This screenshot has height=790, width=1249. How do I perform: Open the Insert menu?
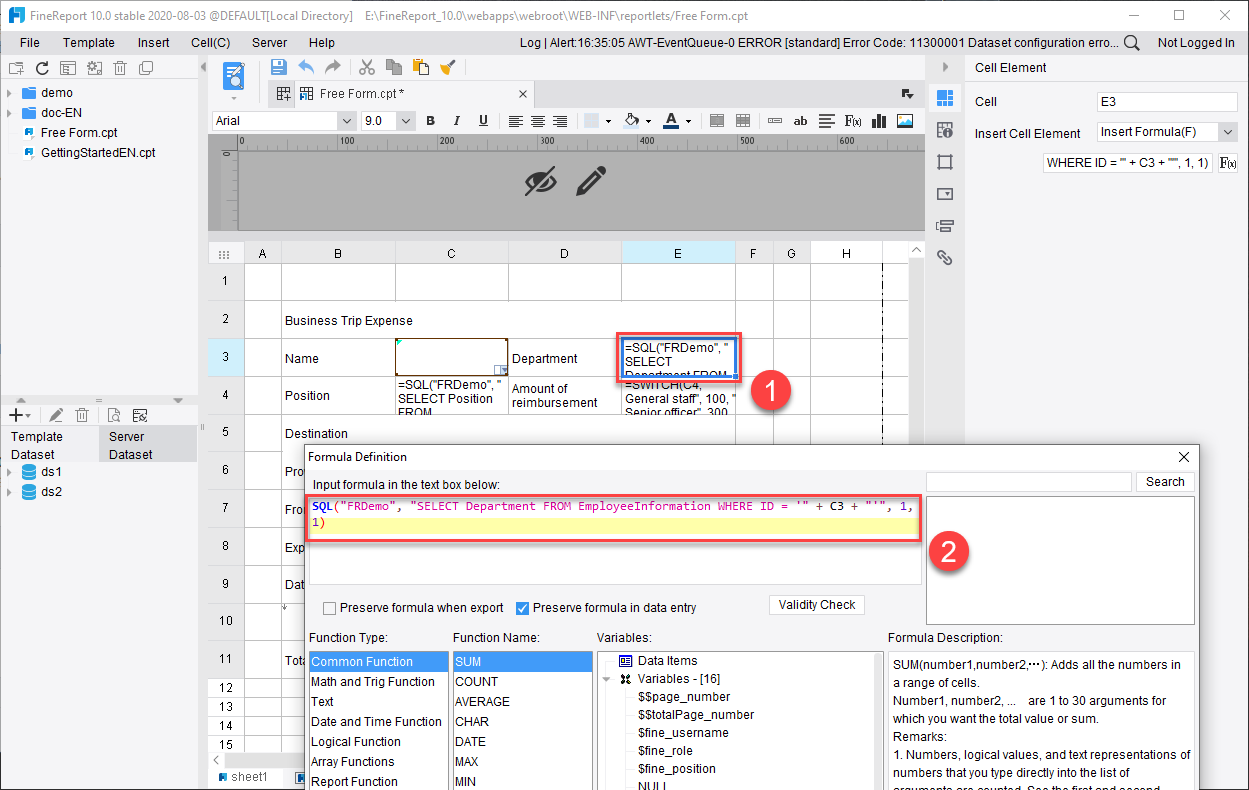154,43
